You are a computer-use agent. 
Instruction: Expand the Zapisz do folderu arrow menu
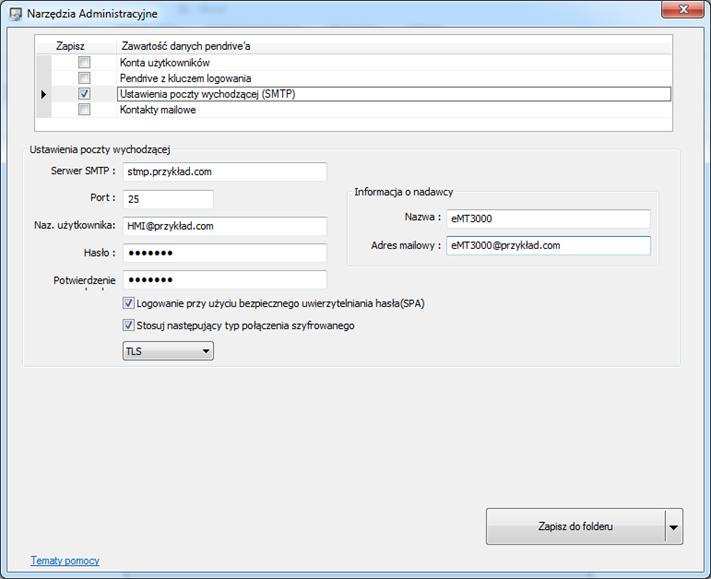(674, 527)
